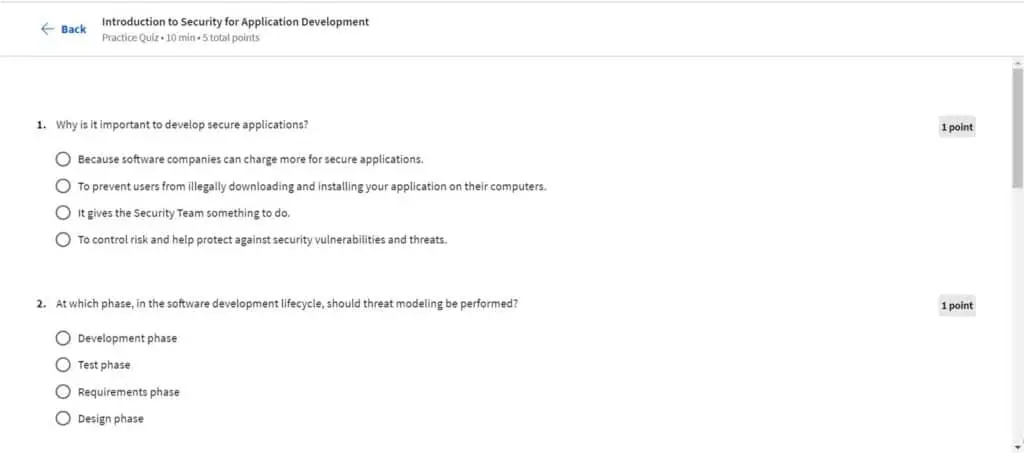Click the scrollbar down arrow
The width and height of the screenshot is (1024, 453).
point(1017,448)
